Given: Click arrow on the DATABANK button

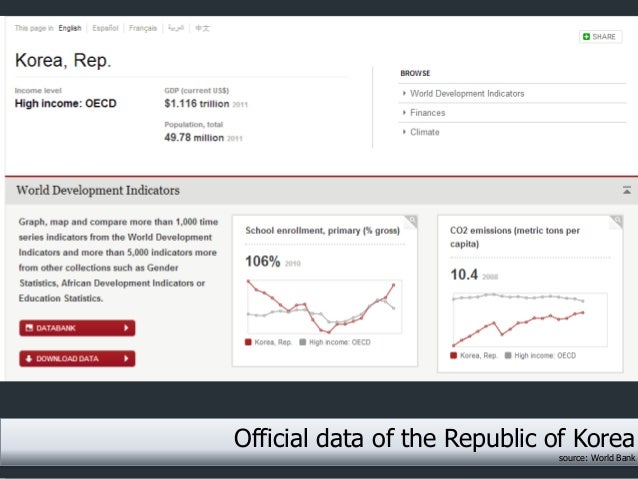Looking at the screenshot, I should click(x=126, y=328).
